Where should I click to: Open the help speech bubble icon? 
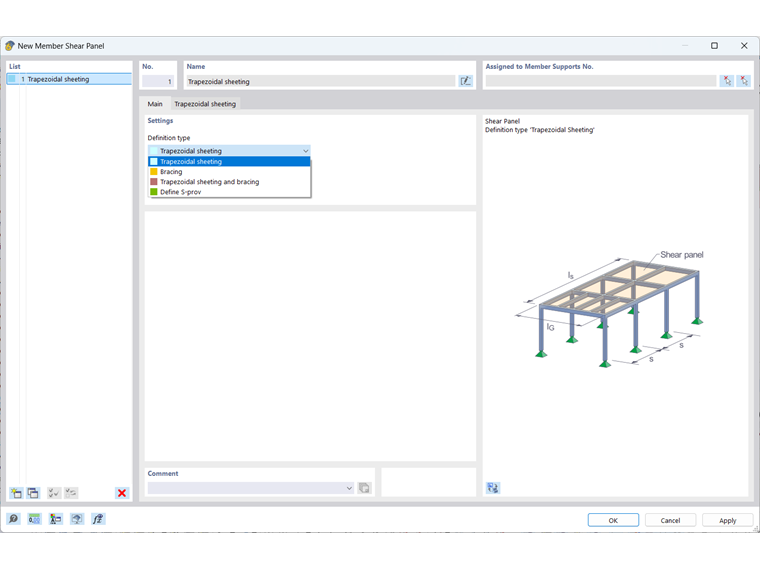pyautogui.click(x=13, y=519)
